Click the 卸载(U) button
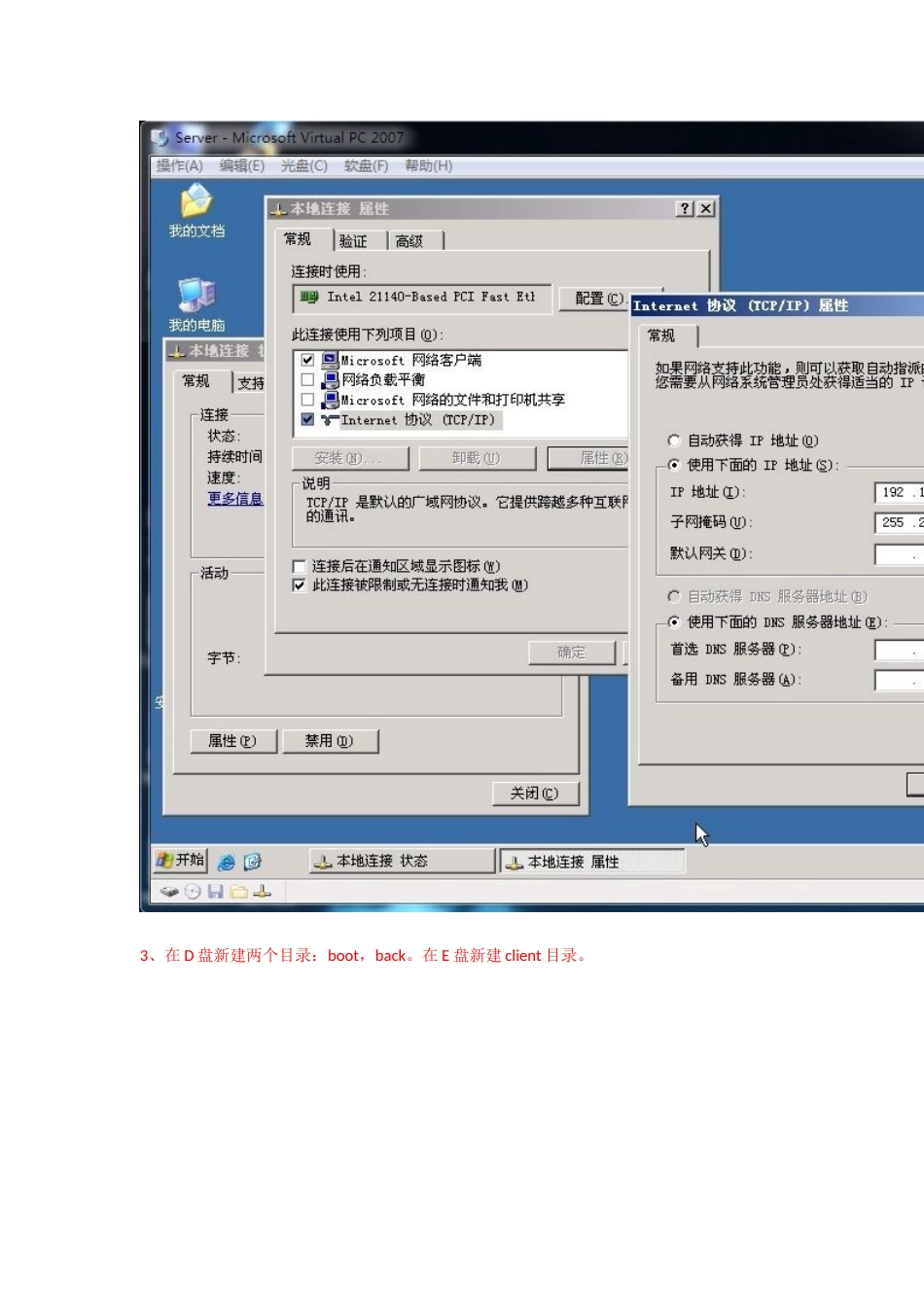 tap(477, 458)
